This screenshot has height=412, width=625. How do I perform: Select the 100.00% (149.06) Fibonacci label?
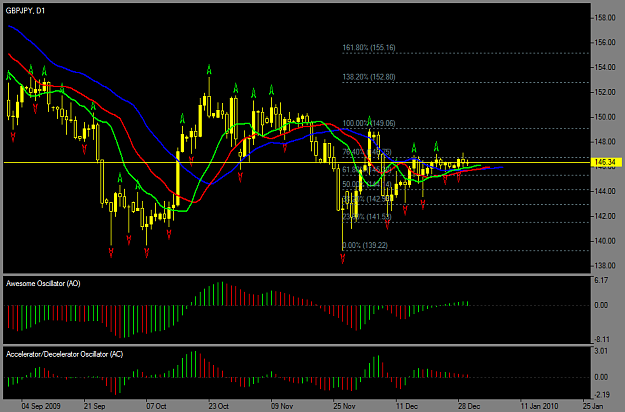369,123
